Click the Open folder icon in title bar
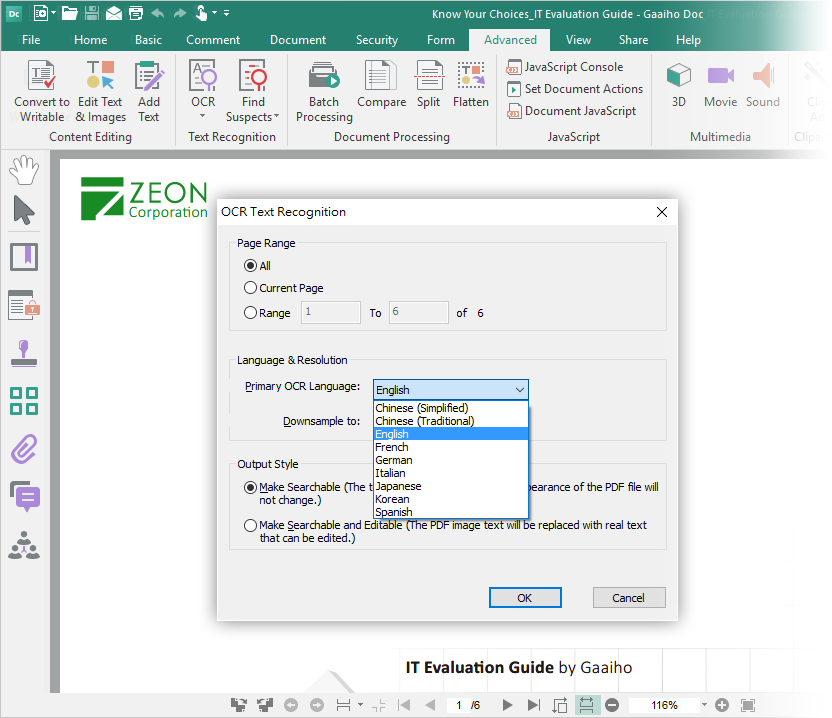The image size is (832, 718). 70,13
